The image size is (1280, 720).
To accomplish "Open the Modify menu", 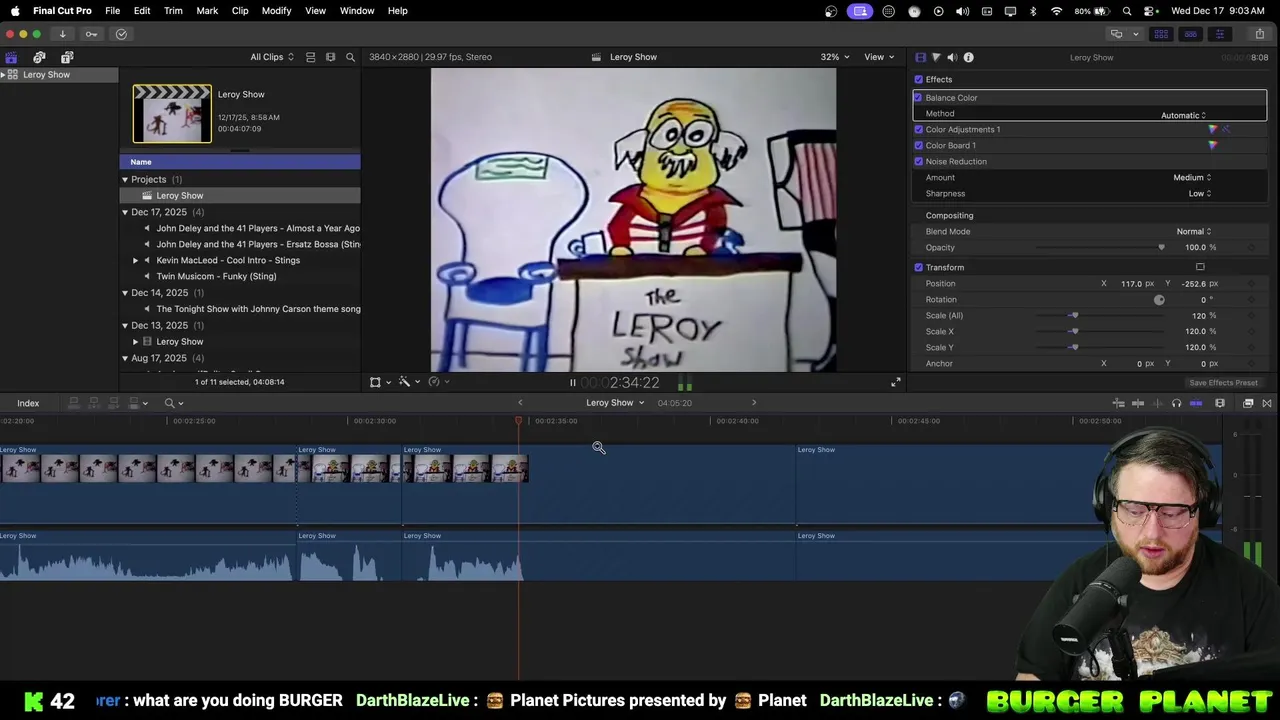I will [x=277, y=10].
